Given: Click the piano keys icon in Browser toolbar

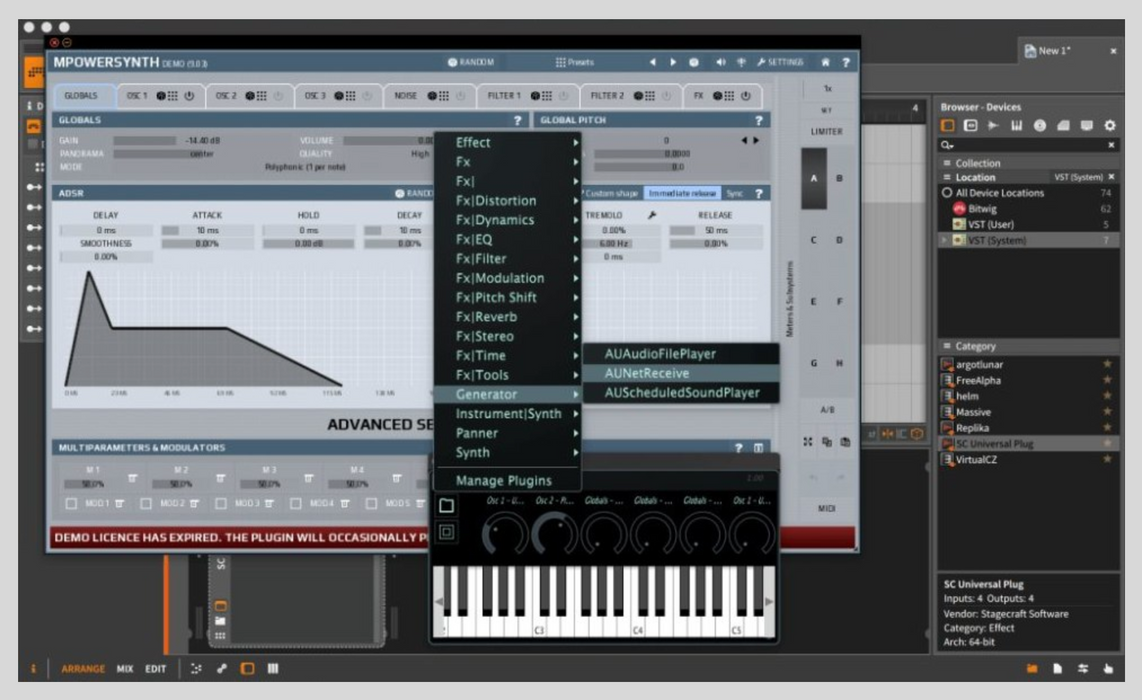Looking at the screenshot, I should tap(1016, 126).
